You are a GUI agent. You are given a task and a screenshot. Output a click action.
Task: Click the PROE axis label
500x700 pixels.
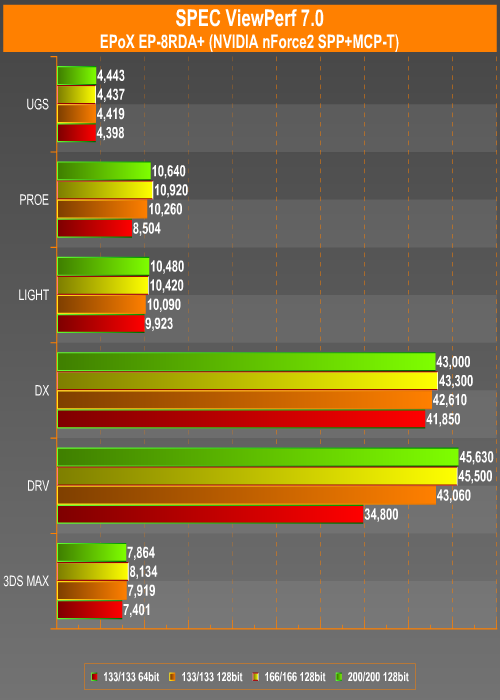(34, 200)
